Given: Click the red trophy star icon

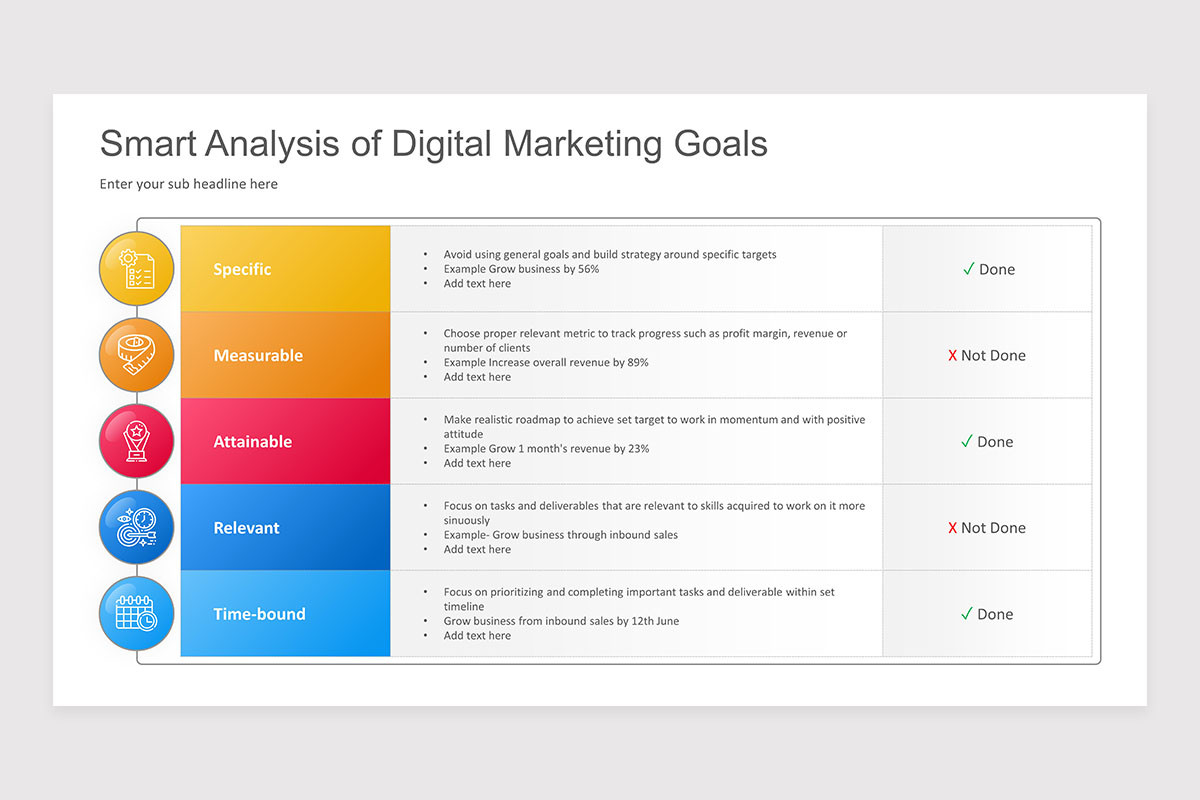Looking at the screenshot, I should pos(137,441).
